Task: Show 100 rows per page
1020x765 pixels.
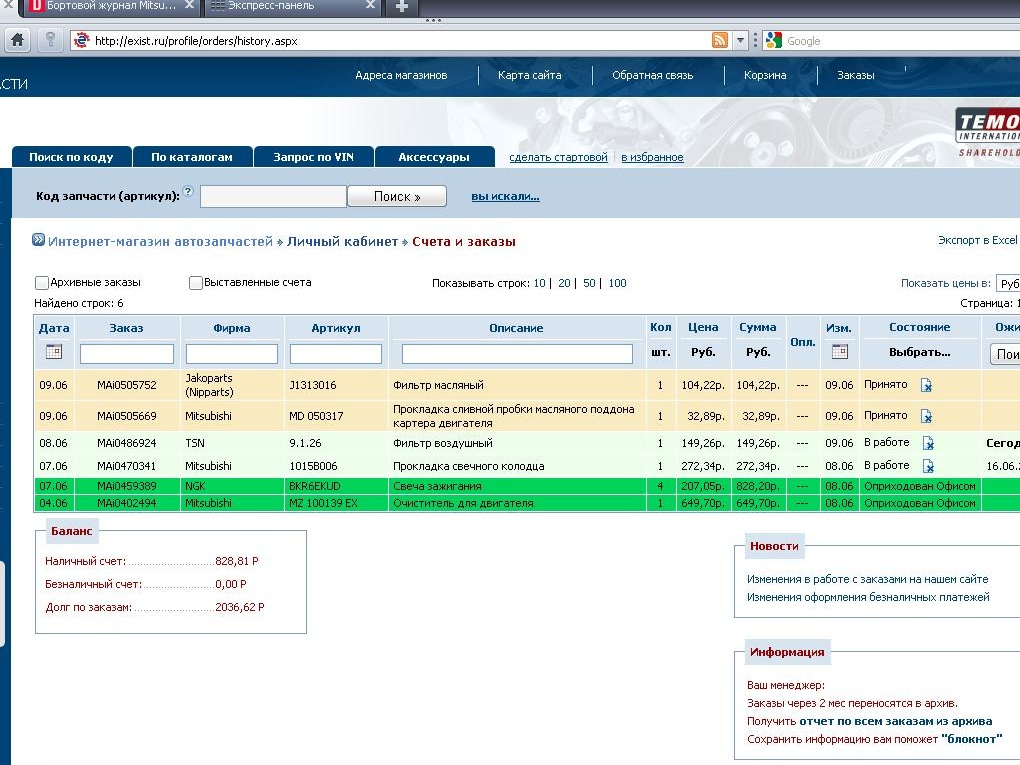Action: click(617, 283)
